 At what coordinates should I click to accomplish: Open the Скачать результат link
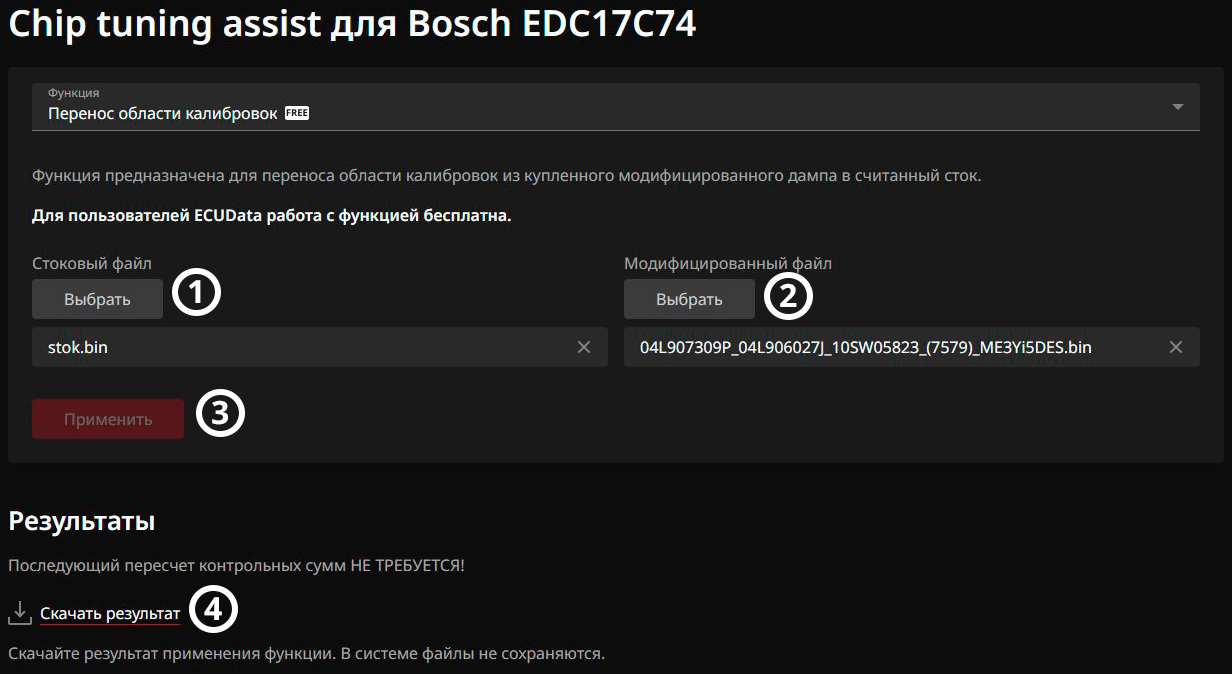(x=110, y=613)
